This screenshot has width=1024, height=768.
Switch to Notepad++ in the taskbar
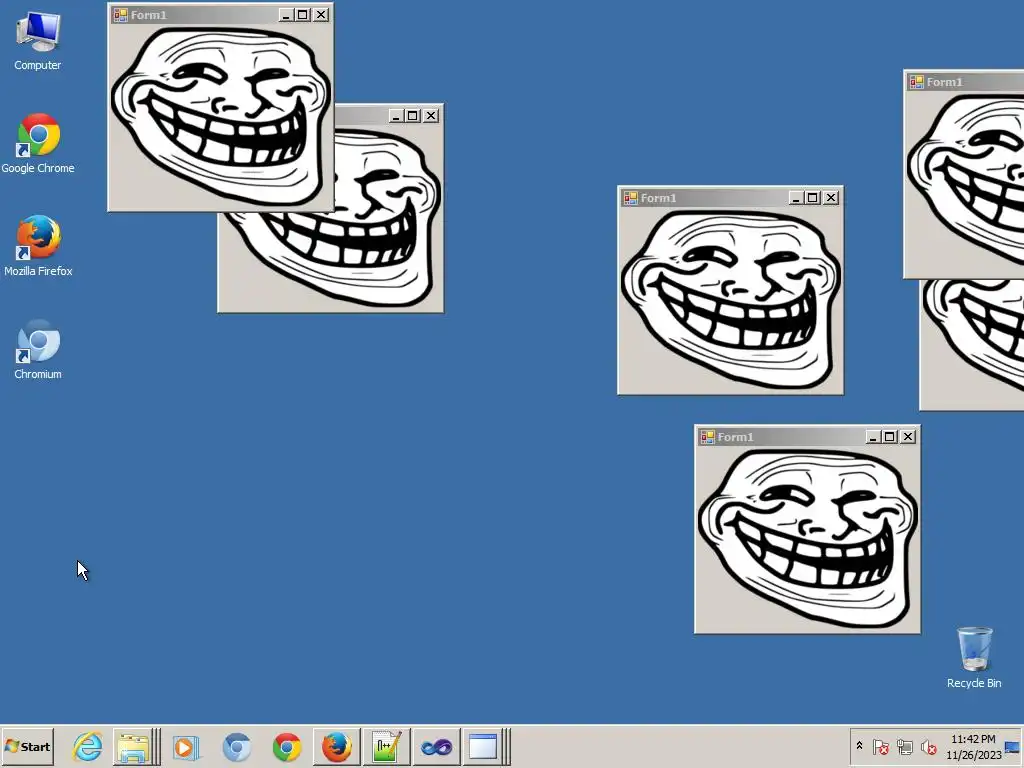(386, 746)
